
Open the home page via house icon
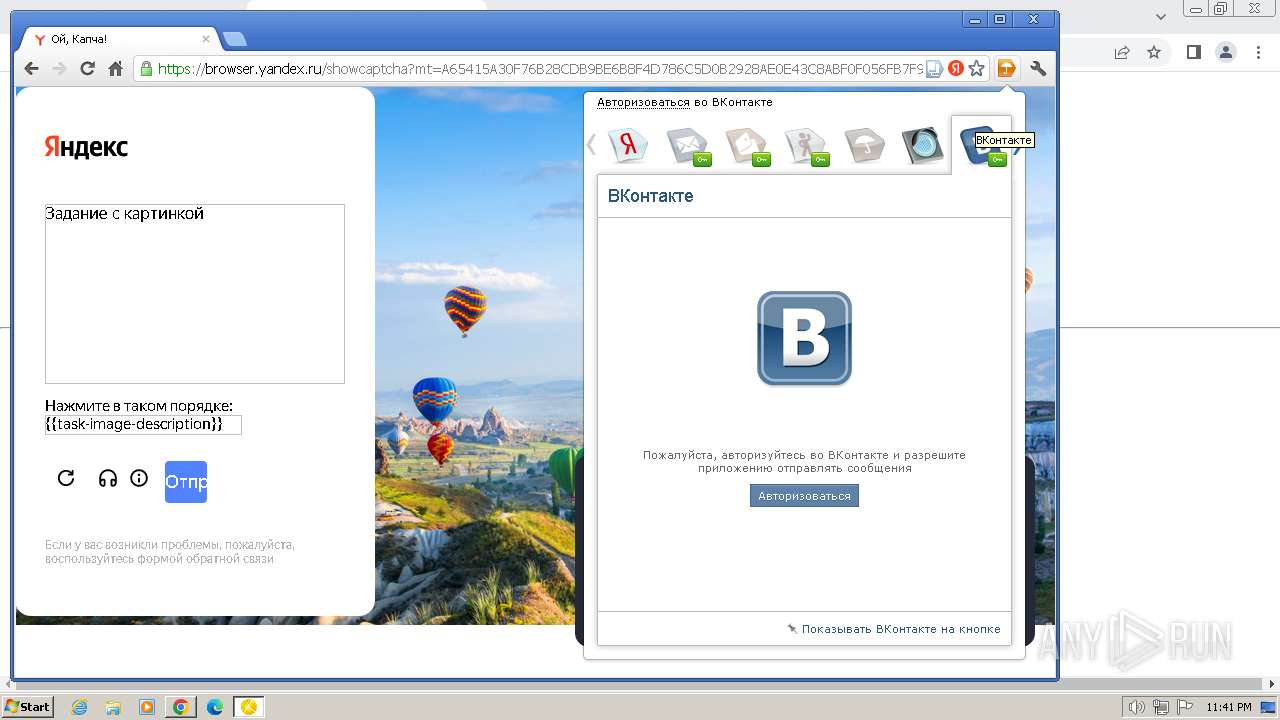coord(115,68)
